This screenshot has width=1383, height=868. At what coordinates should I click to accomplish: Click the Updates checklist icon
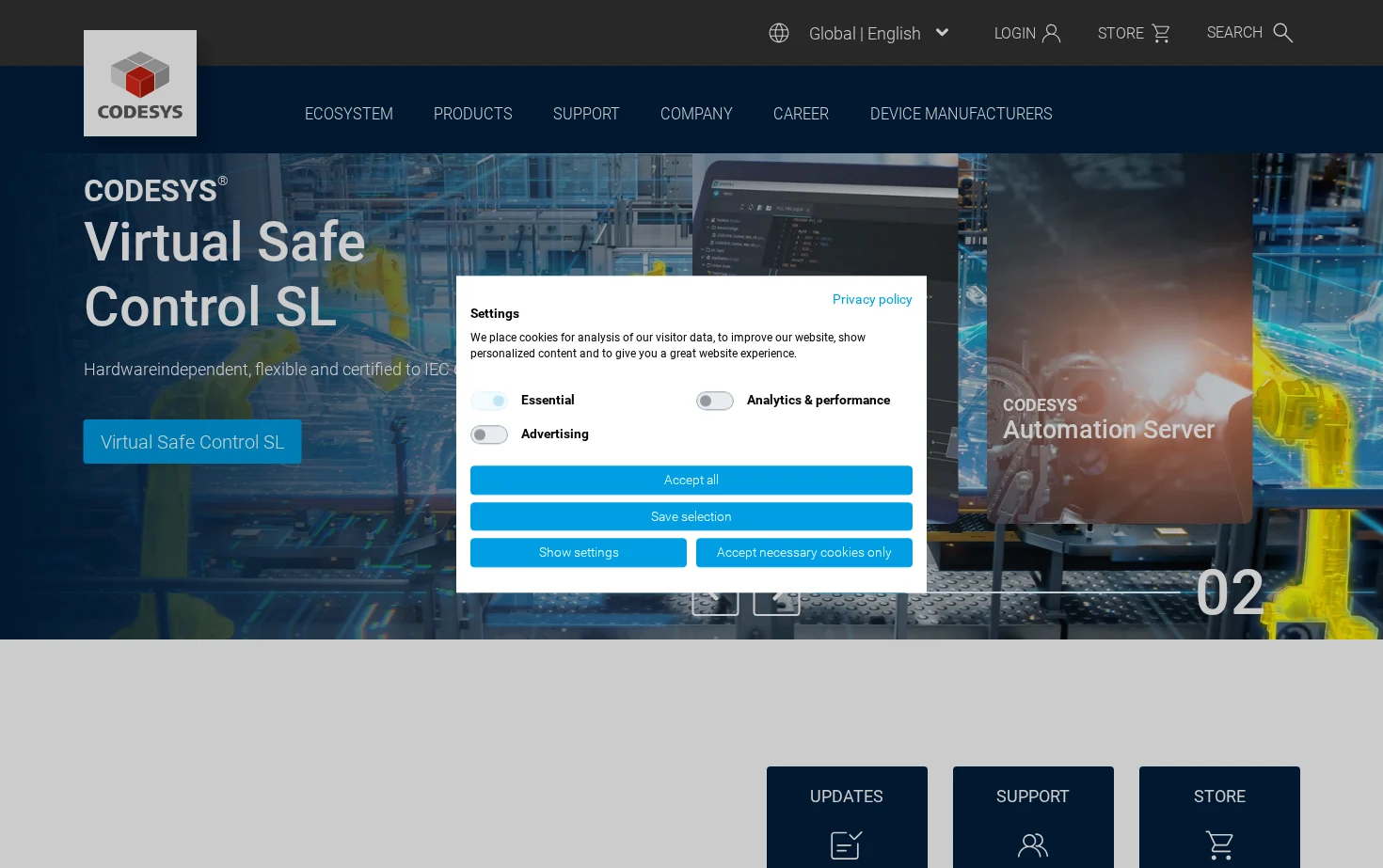click(x=847, y=844)
